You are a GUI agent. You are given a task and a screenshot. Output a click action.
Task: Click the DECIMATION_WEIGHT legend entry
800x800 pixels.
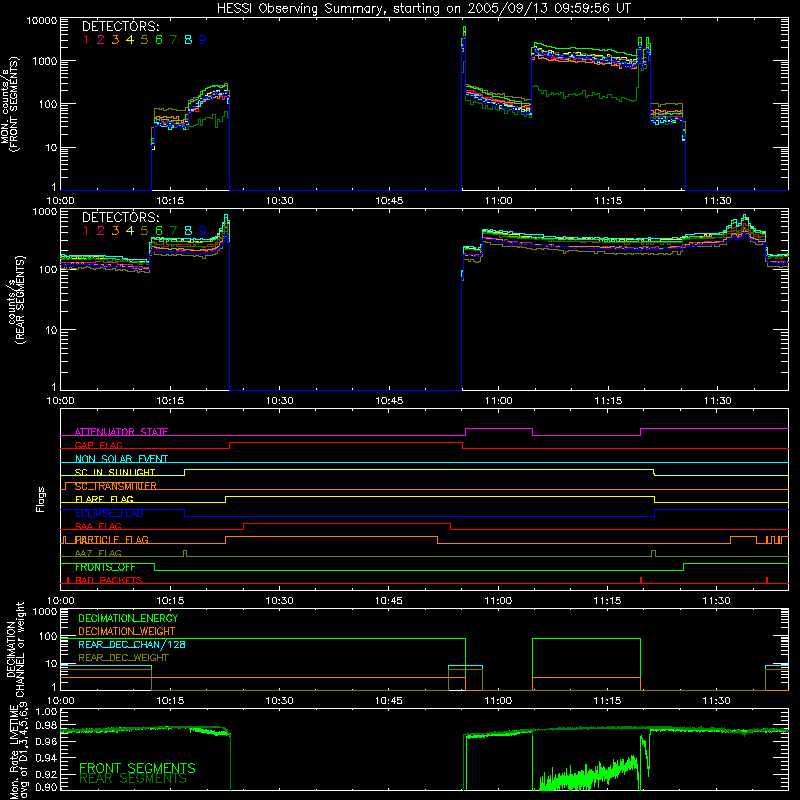(x=127, y=632)
